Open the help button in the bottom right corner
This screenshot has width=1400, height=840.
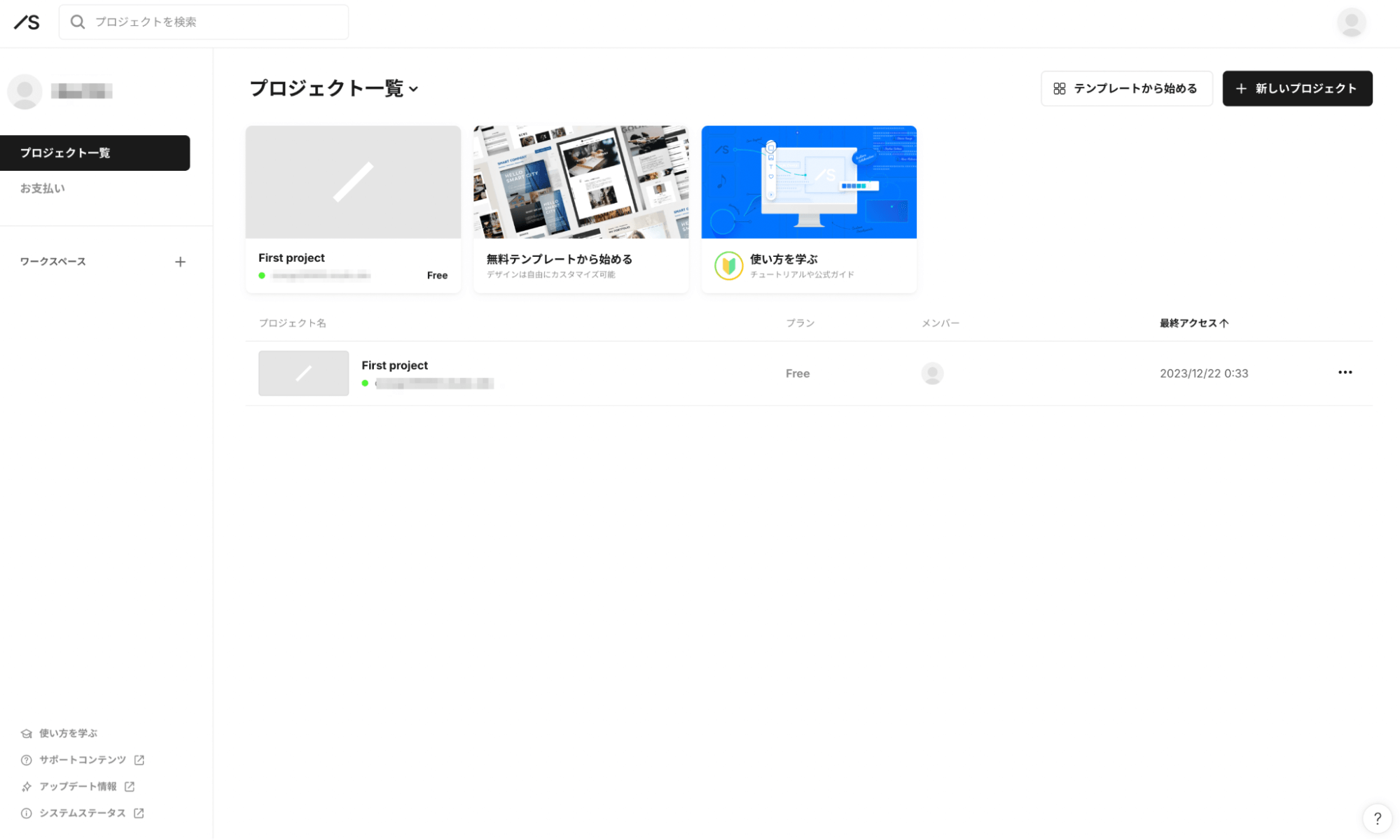pyautogui.click(x=1376, y=818)
